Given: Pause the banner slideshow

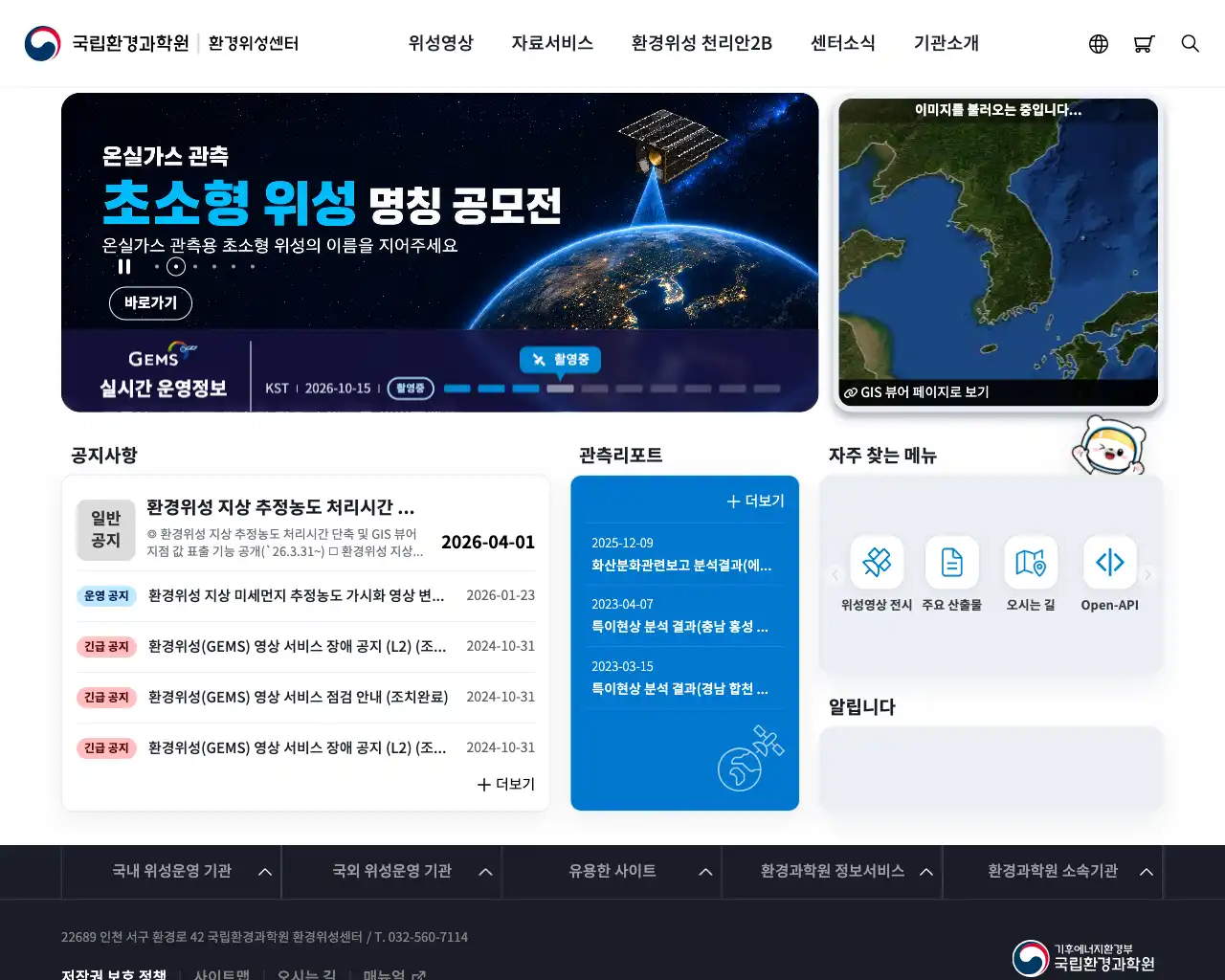Looking at the screenshot, I should pos(124,267).
